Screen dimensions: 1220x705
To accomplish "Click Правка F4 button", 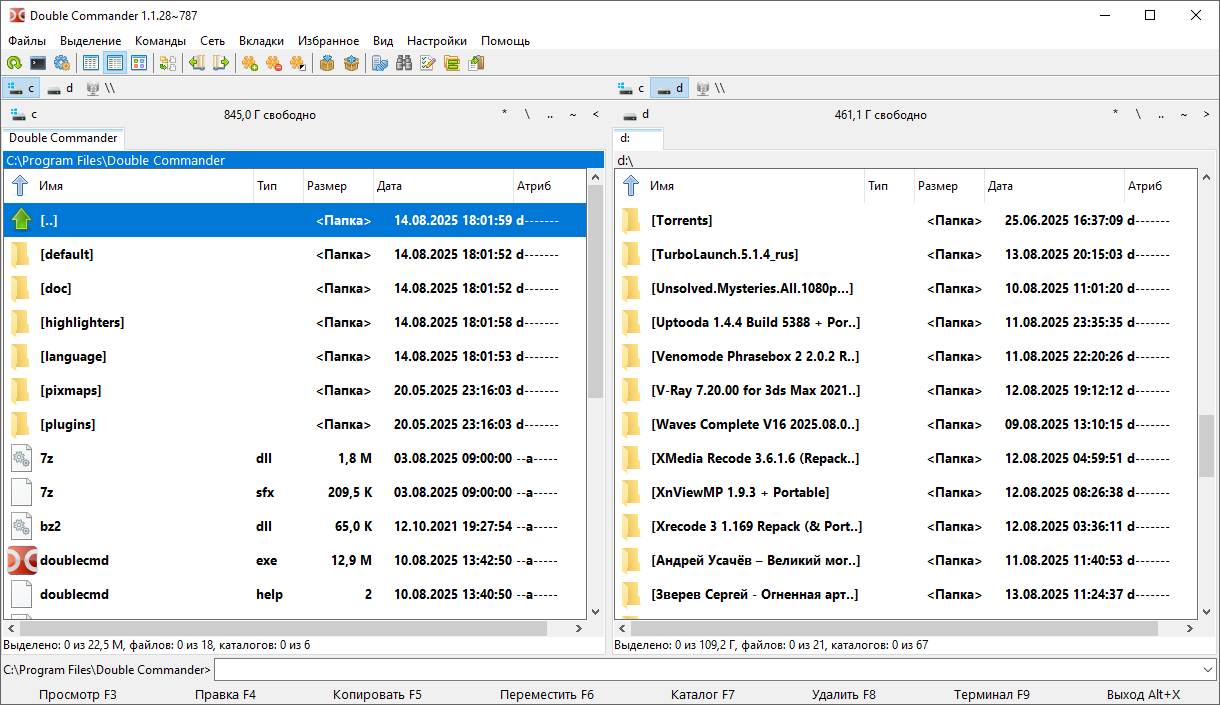I will tap(225, 694).
